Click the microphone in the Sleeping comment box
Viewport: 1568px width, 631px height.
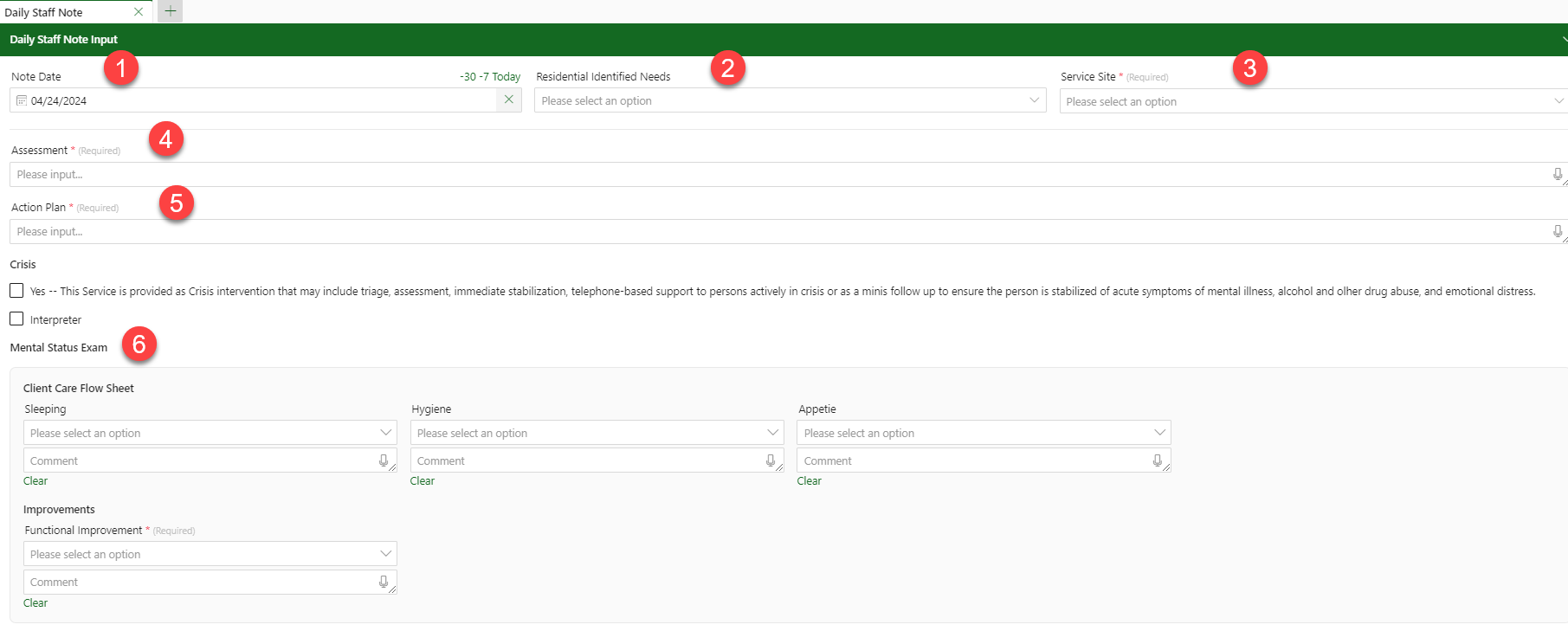(x=384, y=460)
